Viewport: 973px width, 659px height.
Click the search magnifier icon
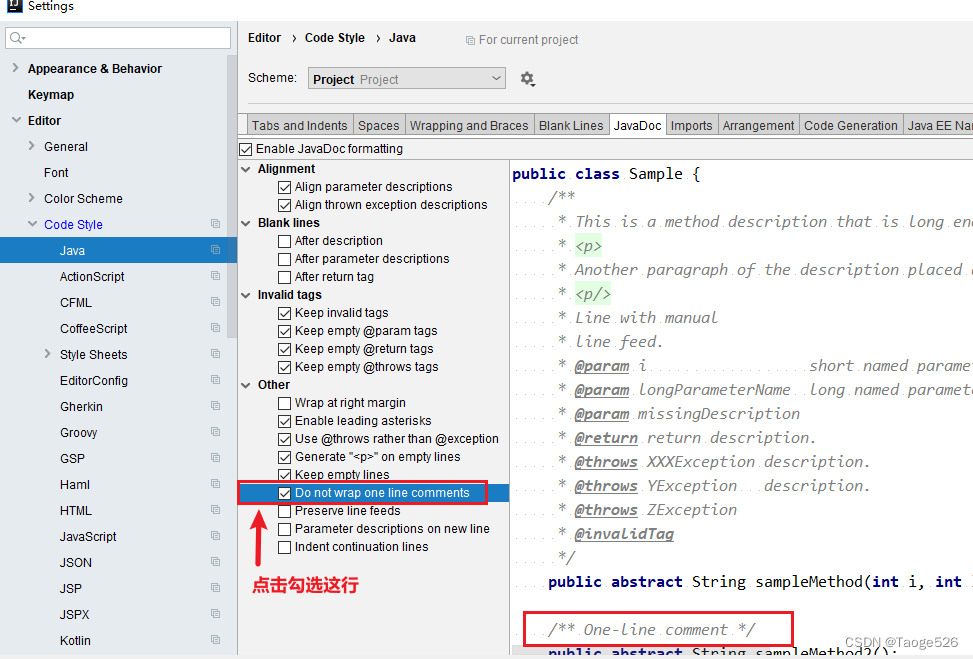pyautogui.click(x=17, y=38)
